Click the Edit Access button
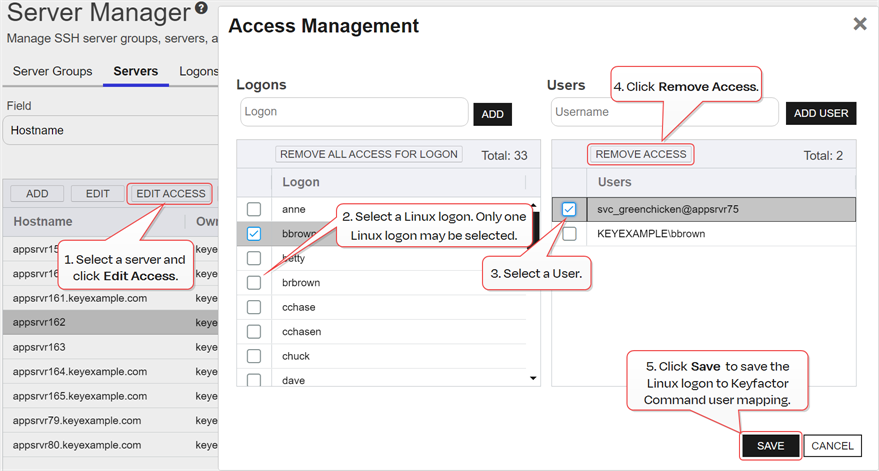This screenshot has height=471, width=879. pos(170,194)
